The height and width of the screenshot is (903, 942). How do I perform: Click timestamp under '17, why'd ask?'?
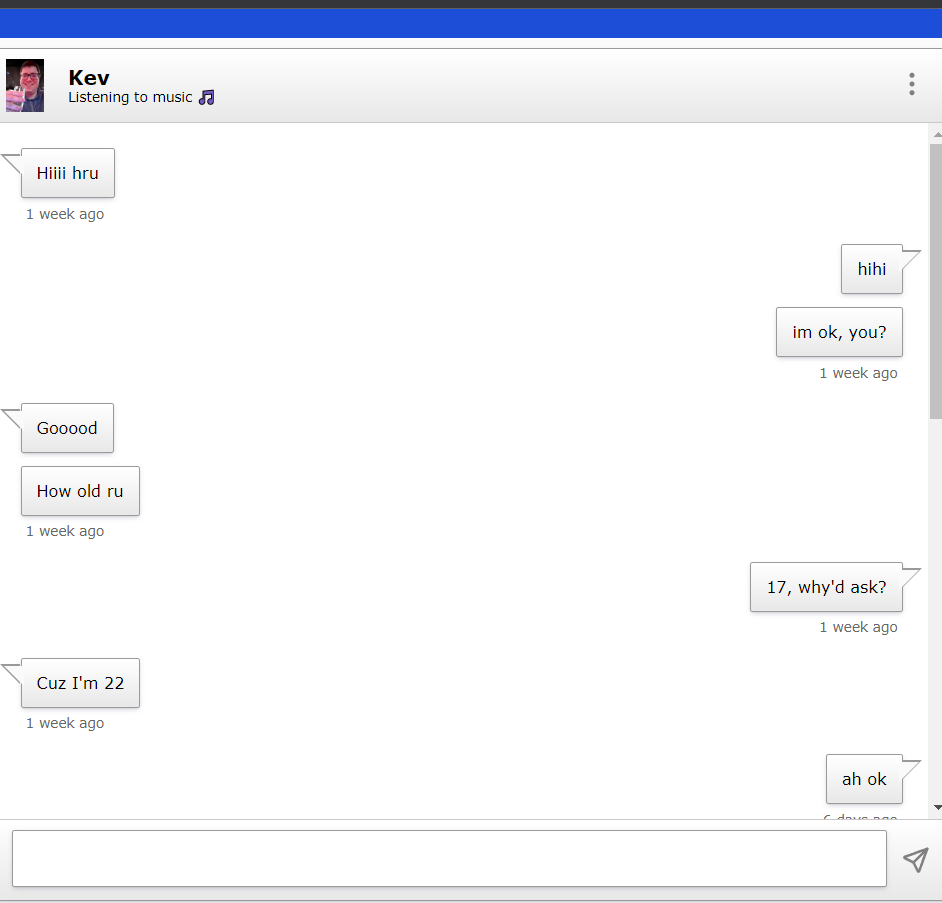858,627
